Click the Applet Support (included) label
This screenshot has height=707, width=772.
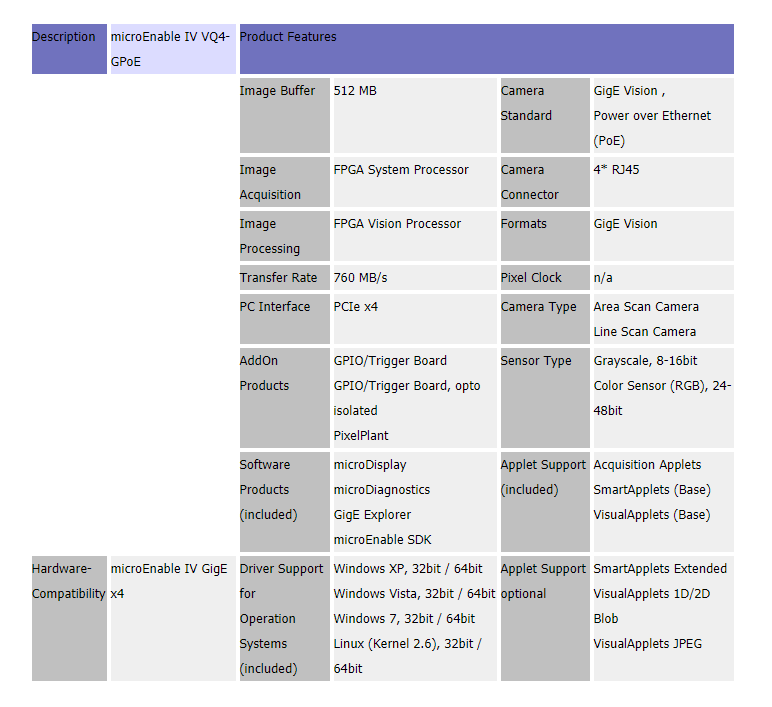coord(545,502)
